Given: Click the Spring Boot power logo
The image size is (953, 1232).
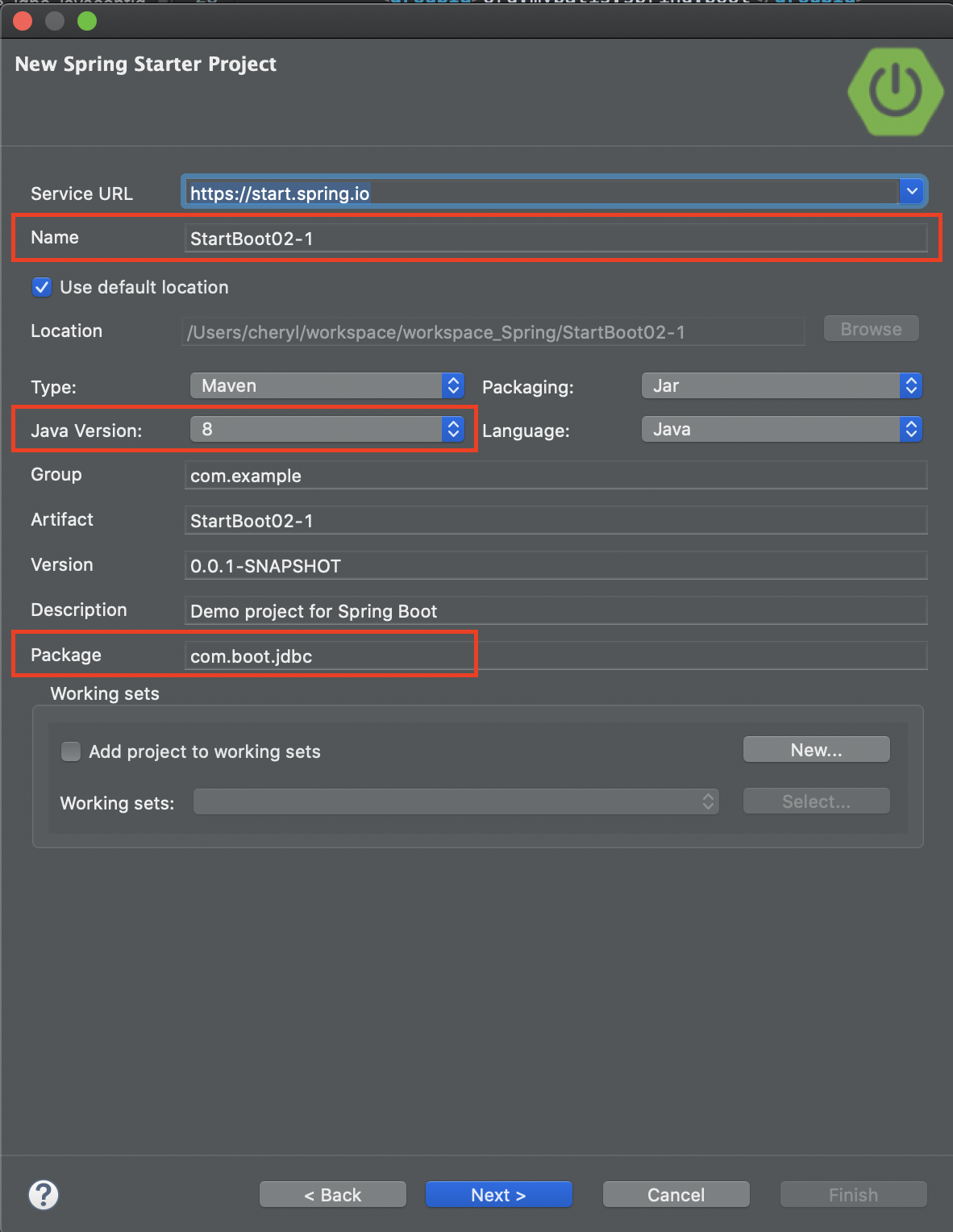Looking at the screenshot, I should point(896,91).
